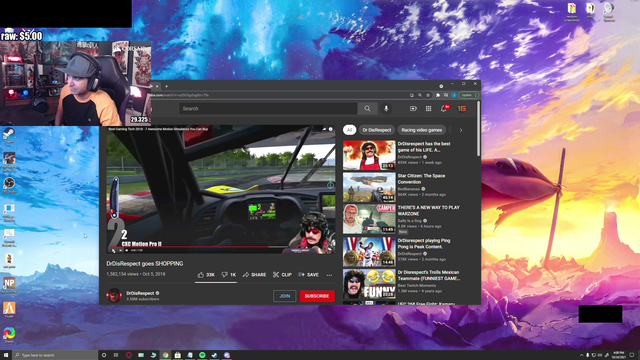
Task: Open THERE'S A NEW WAY TO PLAY WARZONE thumbnail
Action: [369, 219]
